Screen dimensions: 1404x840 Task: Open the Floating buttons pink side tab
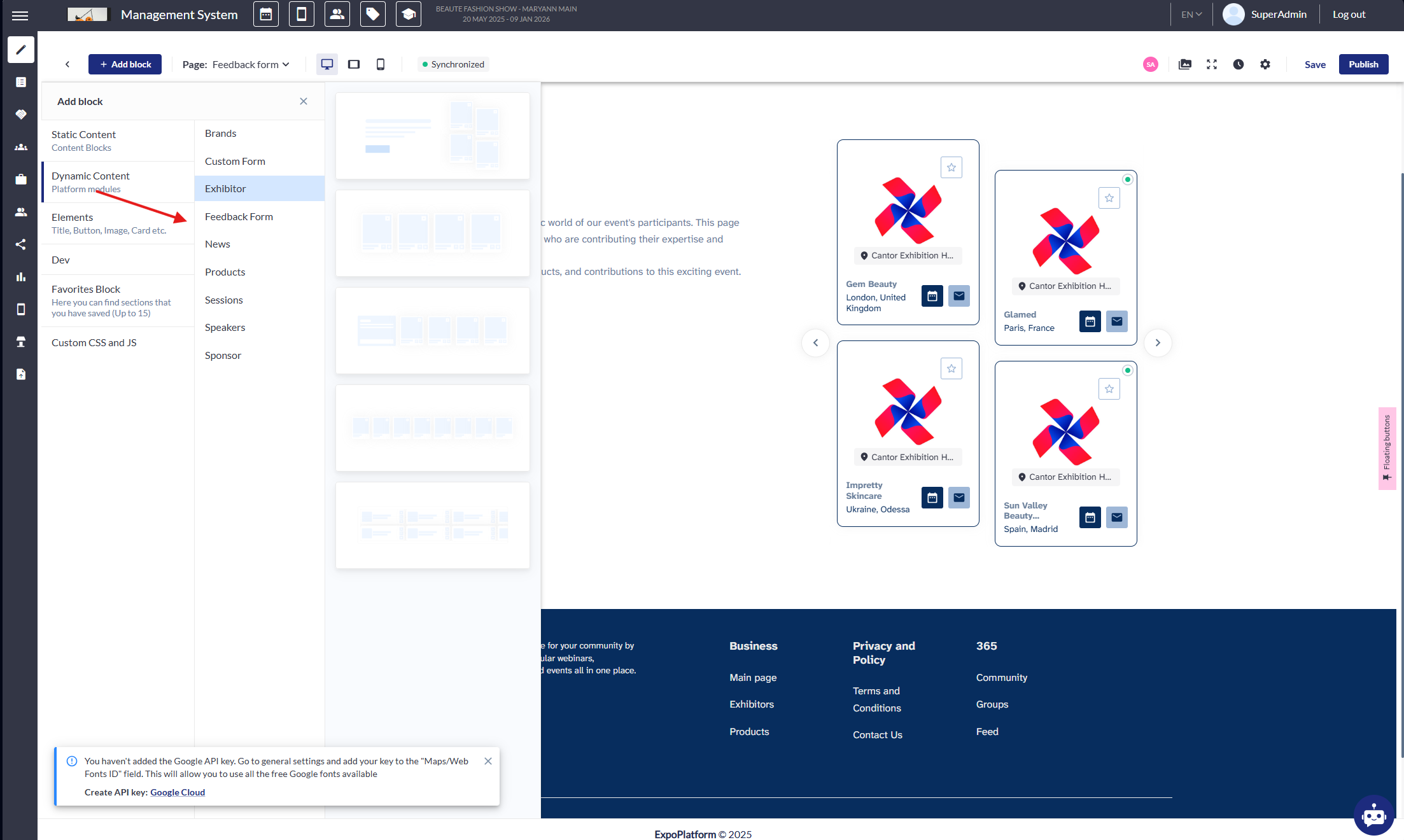(x=1387, y=448)
